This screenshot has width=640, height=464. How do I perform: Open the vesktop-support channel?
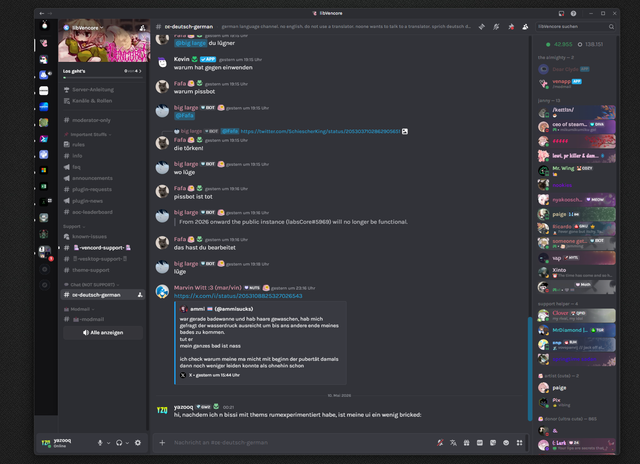pos(102,259)
